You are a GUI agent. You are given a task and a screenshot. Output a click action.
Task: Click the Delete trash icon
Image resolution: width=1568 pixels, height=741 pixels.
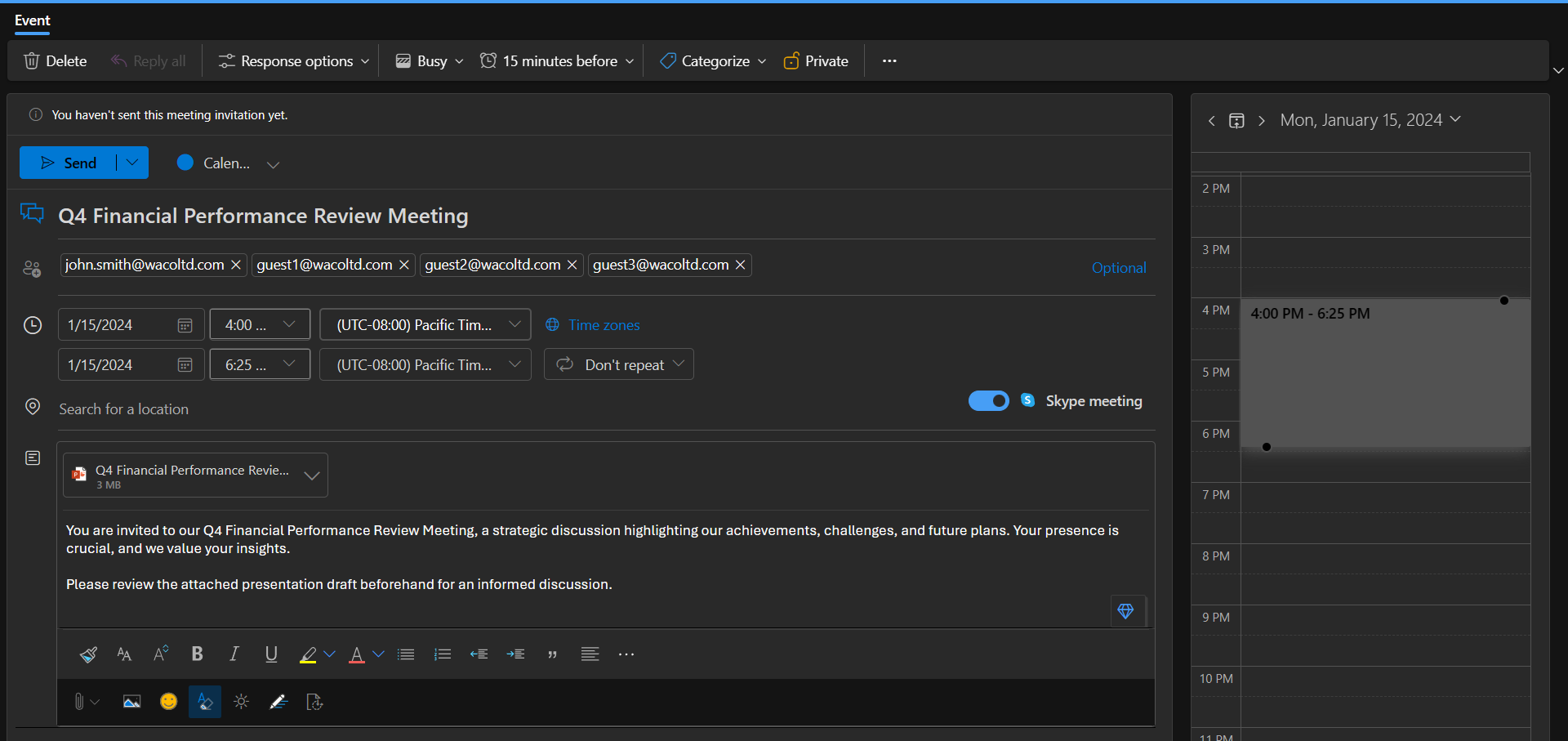click(x=32, y=61)
